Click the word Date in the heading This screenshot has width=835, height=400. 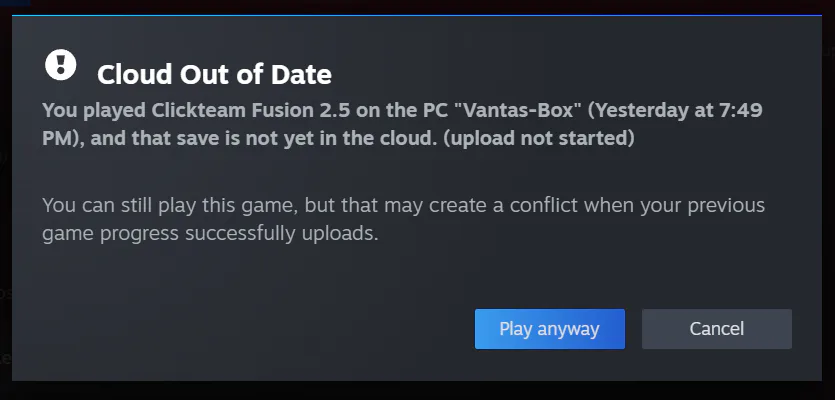301,75
